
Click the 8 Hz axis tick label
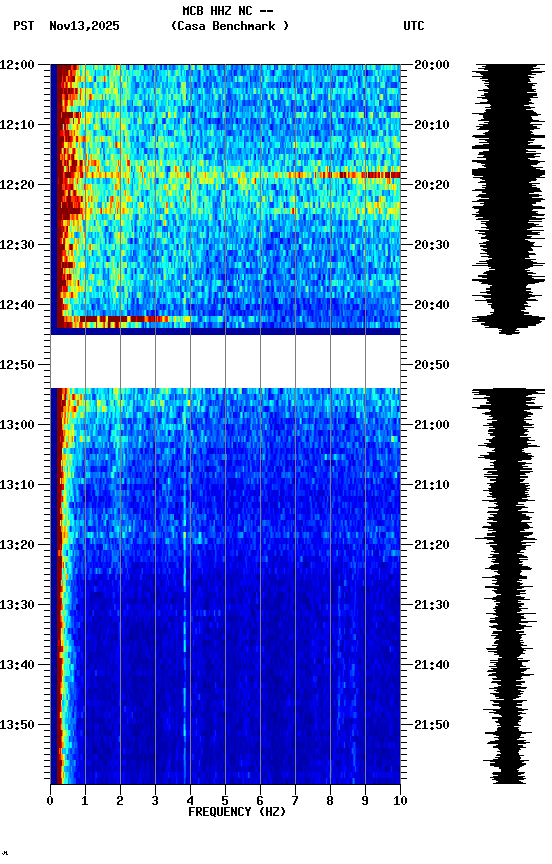pos(330,801)
